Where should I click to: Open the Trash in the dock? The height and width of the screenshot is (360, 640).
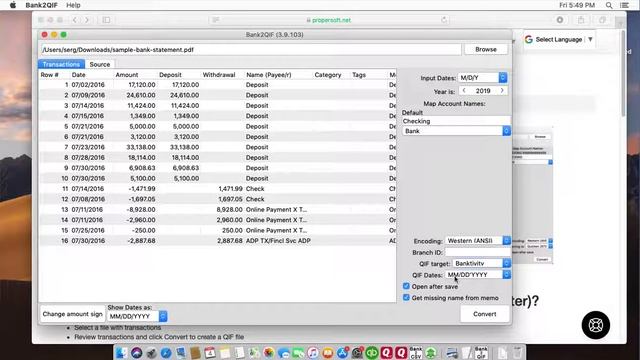518,352
